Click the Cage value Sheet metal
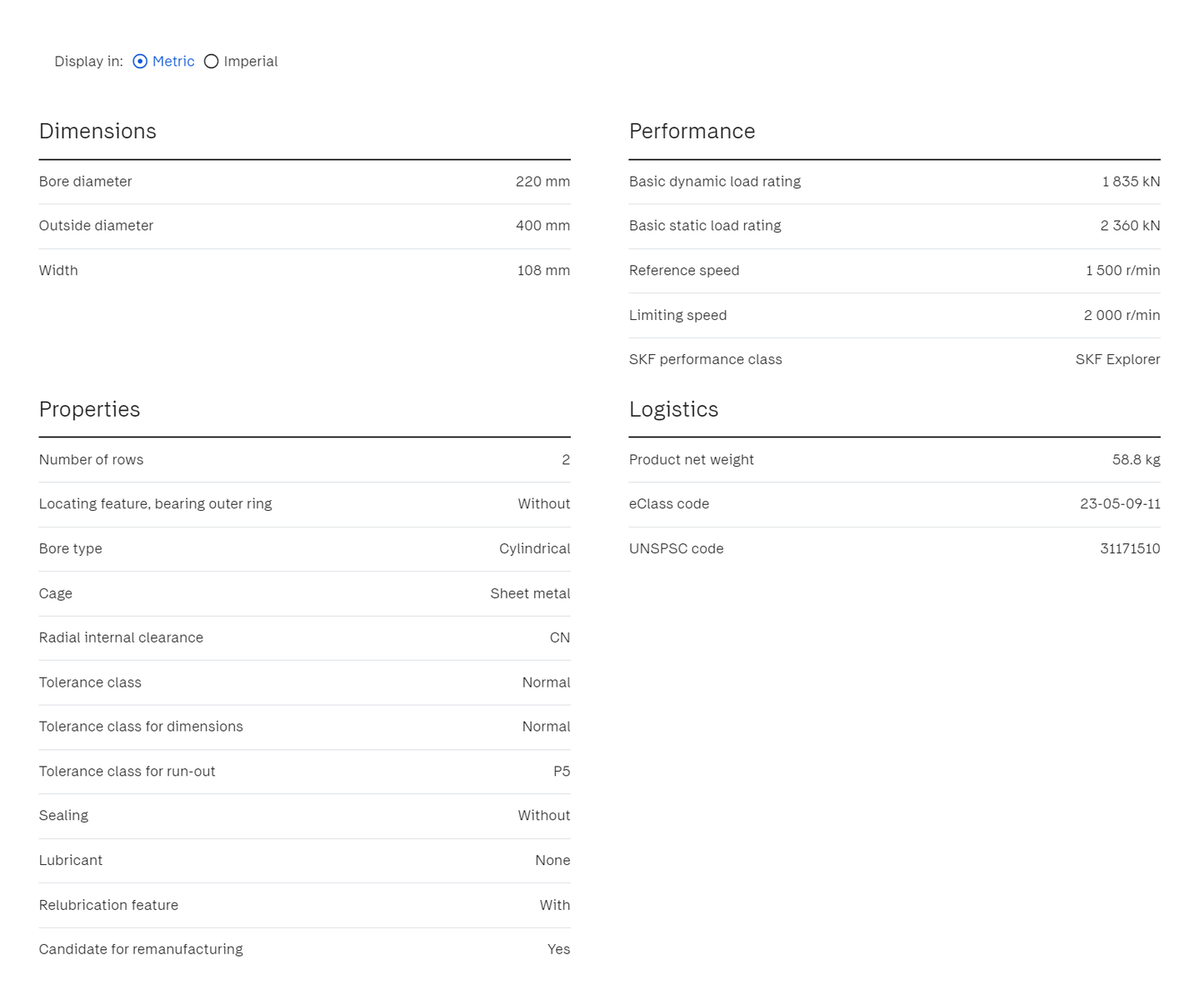The width and height of the screenshot is (1204, 995). (x=530, y=593)
